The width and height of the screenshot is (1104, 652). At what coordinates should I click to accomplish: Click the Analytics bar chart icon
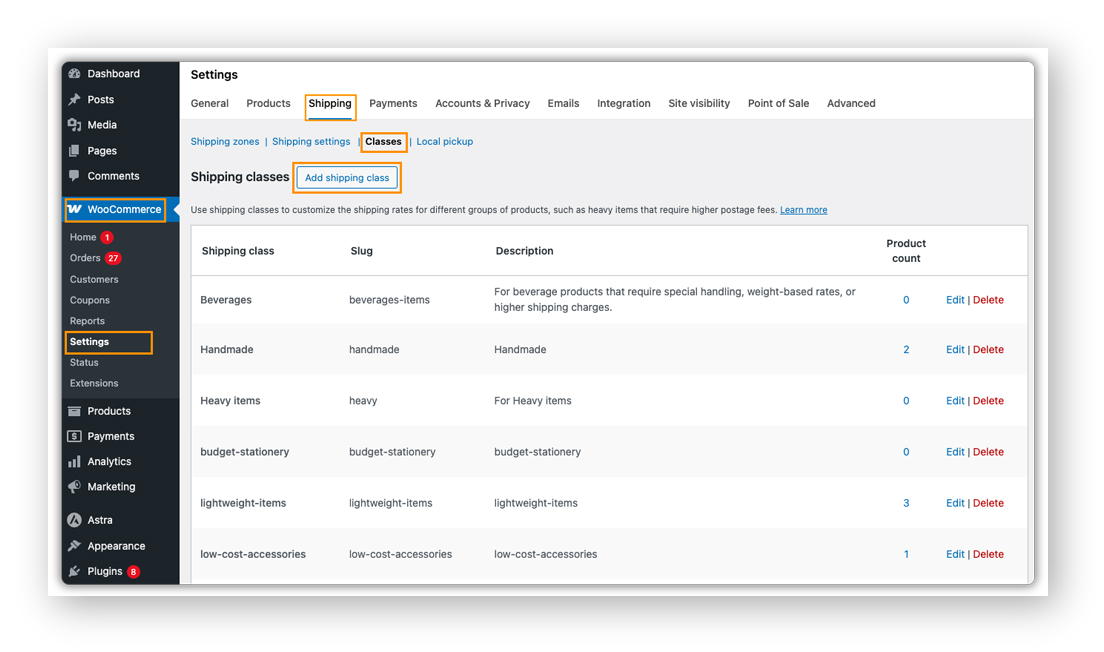pos(75,461)
